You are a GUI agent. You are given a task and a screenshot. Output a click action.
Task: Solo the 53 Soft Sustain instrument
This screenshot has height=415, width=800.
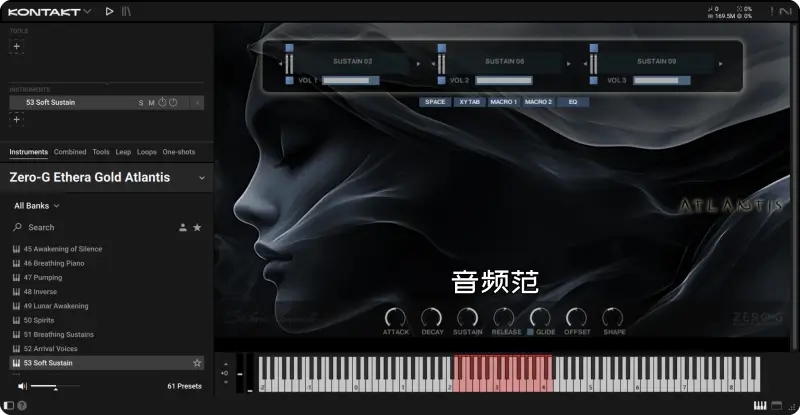[x=141, y=102]
